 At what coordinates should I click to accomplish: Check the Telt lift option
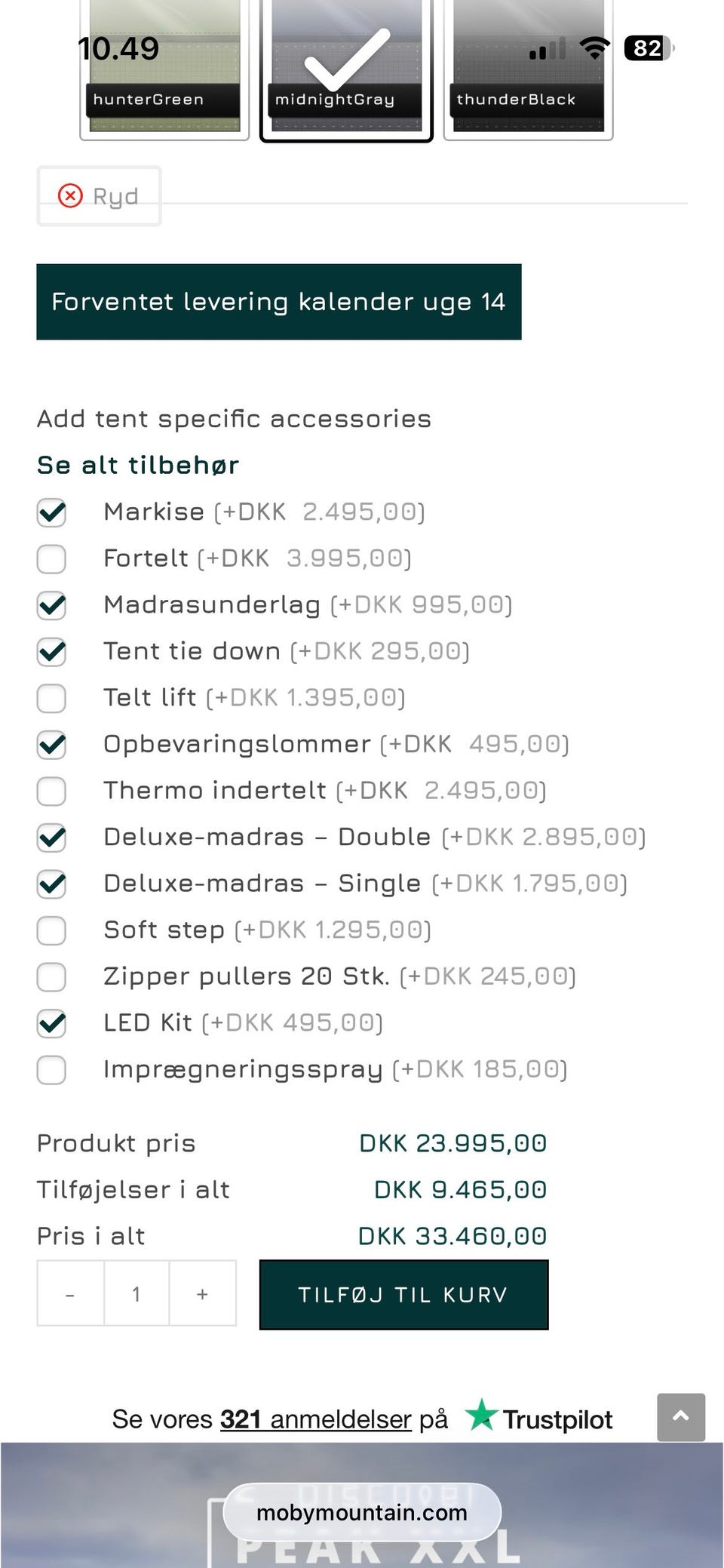coord(51,698)
